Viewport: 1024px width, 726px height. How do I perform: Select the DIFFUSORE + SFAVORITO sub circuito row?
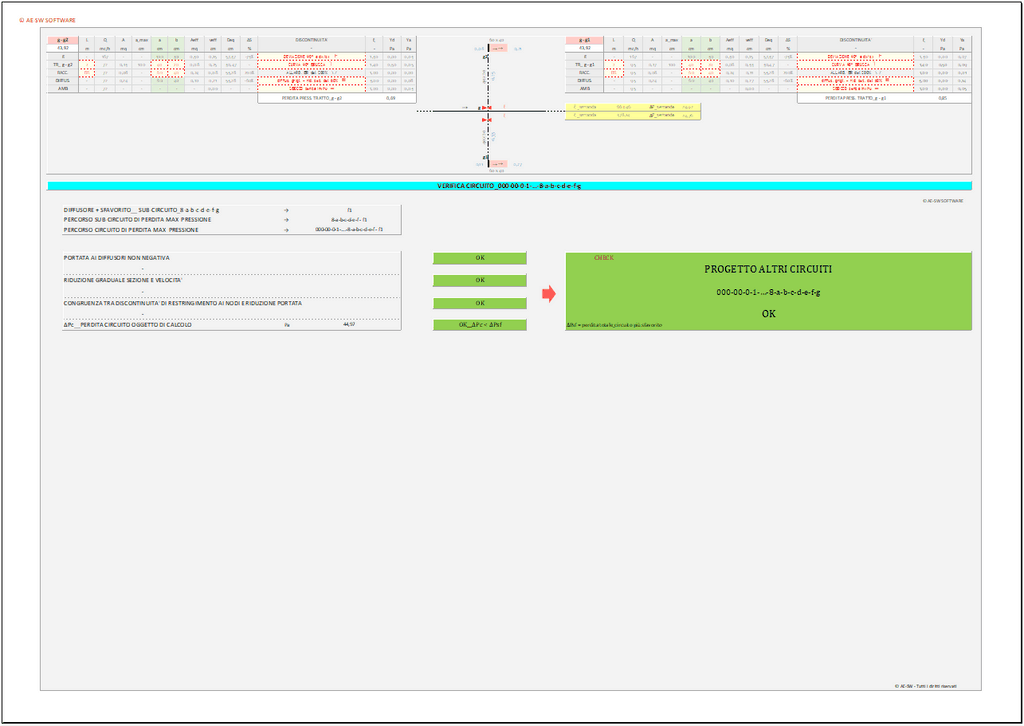230,210
